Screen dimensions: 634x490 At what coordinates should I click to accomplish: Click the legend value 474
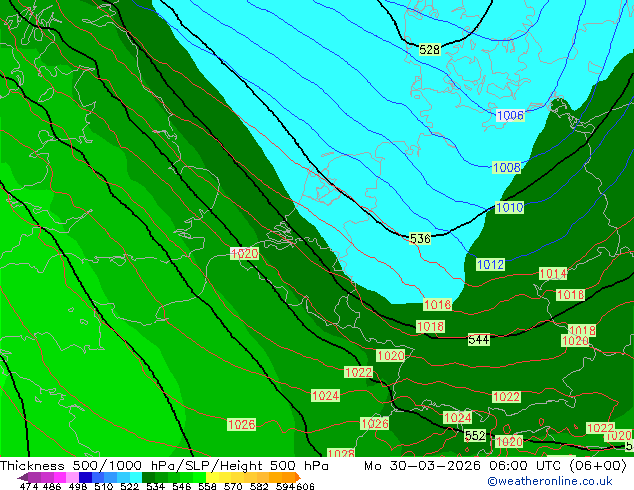[29, 486]
